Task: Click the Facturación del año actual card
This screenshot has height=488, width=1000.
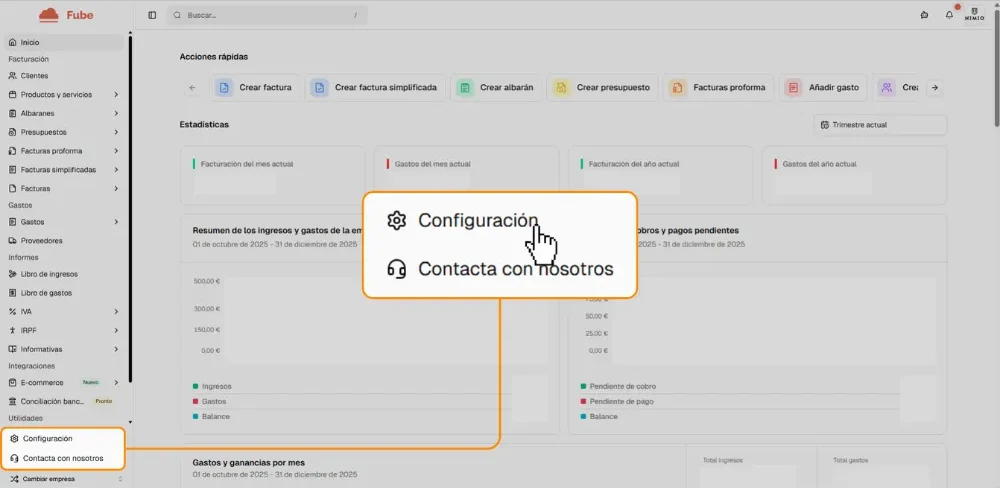Action: (661, 175)
